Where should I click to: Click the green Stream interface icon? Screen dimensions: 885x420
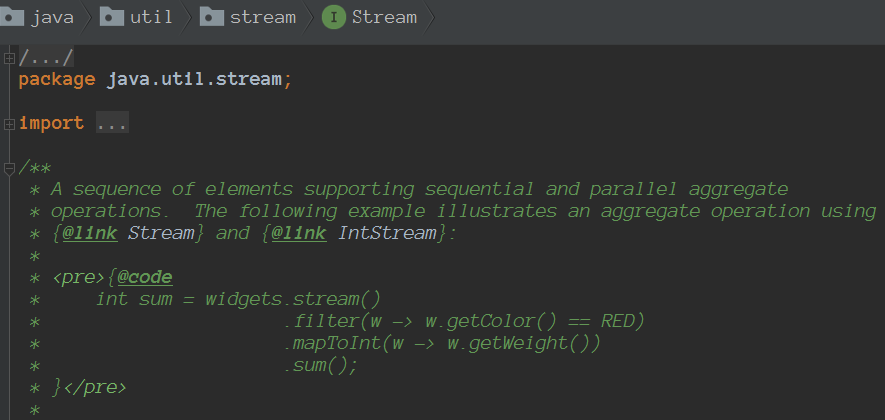coord(333,17)
